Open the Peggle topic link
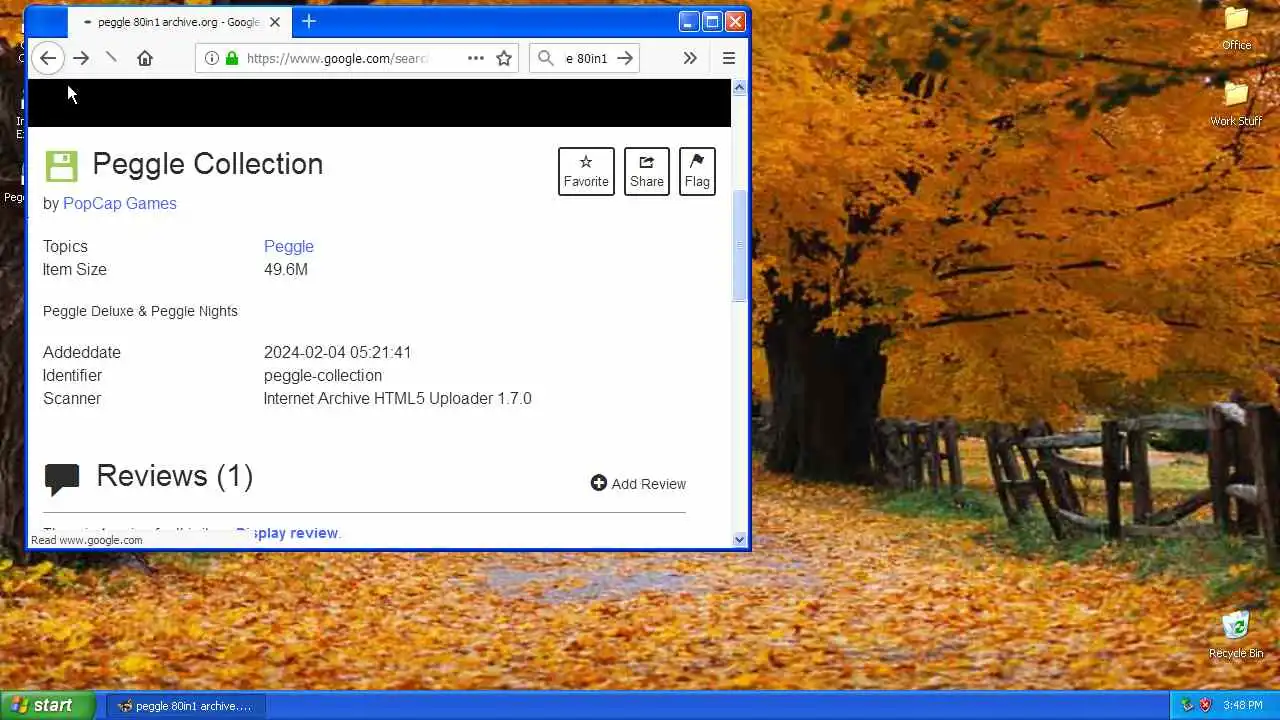This screenshot has width=1280, height=720. pyautogui.click(x=289, y=246)
